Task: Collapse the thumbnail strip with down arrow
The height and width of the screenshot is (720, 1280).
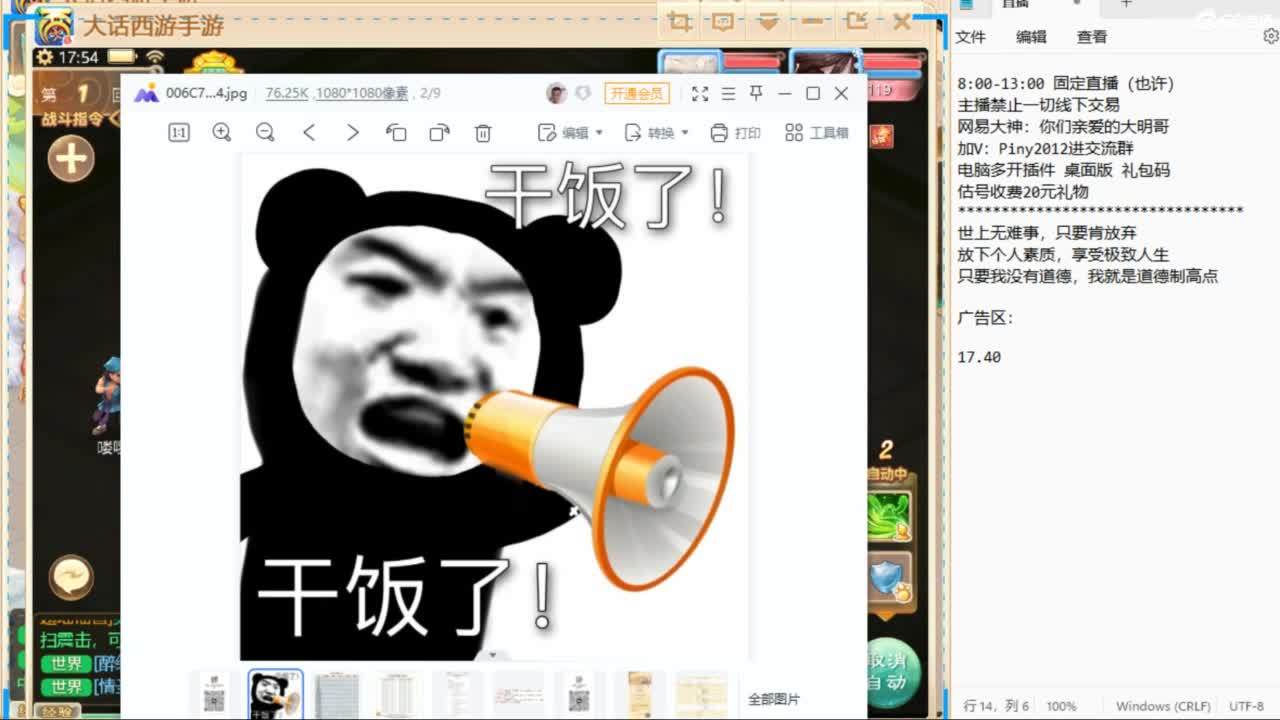Action: tap(493, 655)
